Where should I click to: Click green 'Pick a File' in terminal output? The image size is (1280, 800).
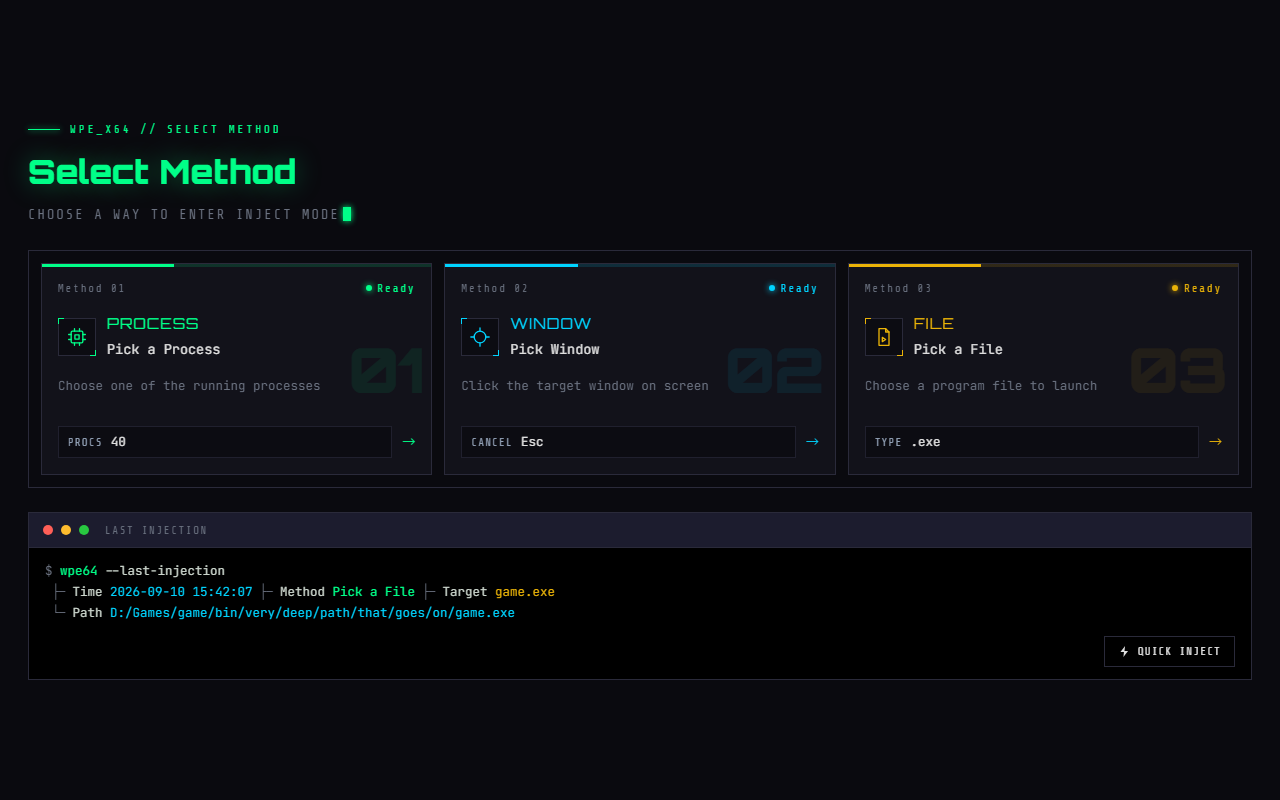click(374, 592)
